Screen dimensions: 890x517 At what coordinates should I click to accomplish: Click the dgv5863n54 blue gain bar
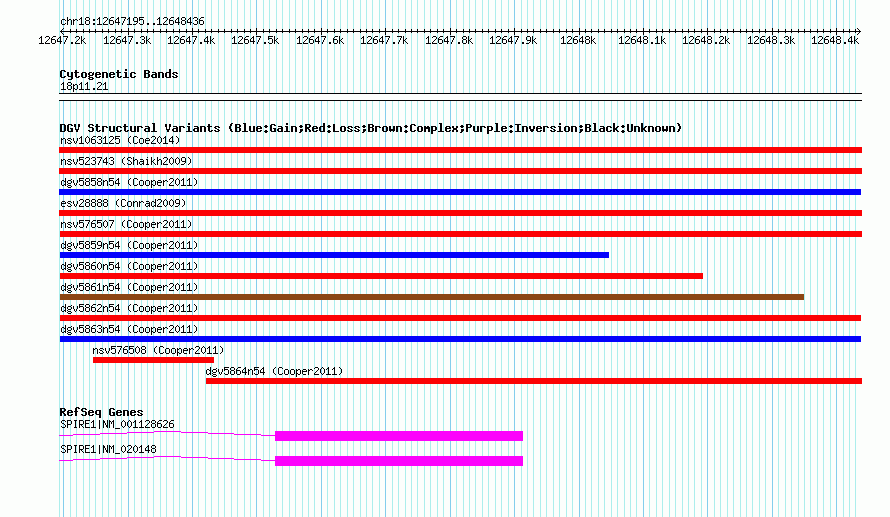tap(460, 339)
